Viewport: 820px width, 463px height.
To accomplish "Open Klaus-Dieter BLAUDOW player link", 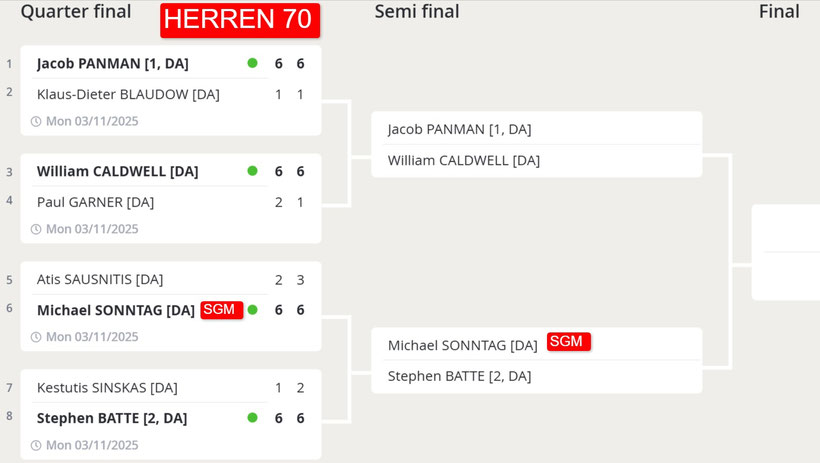I will pos(128,94).
